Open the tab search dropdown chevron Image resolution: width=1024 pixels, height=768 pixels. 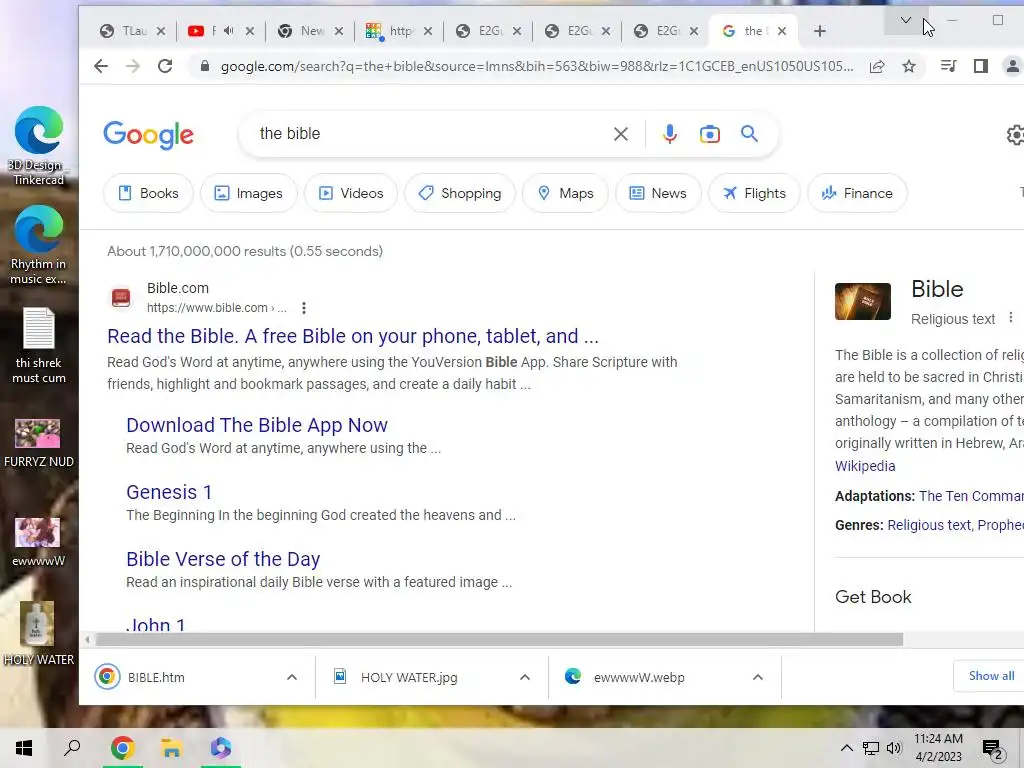click(x=906, y=20)
